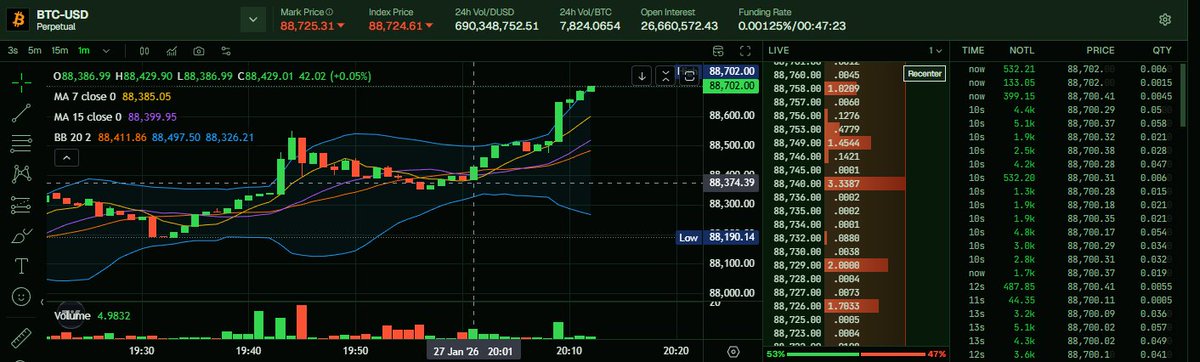Take a chart snapshot with camera icon
Screen dimensions: 1200x362
pos(199,50)
